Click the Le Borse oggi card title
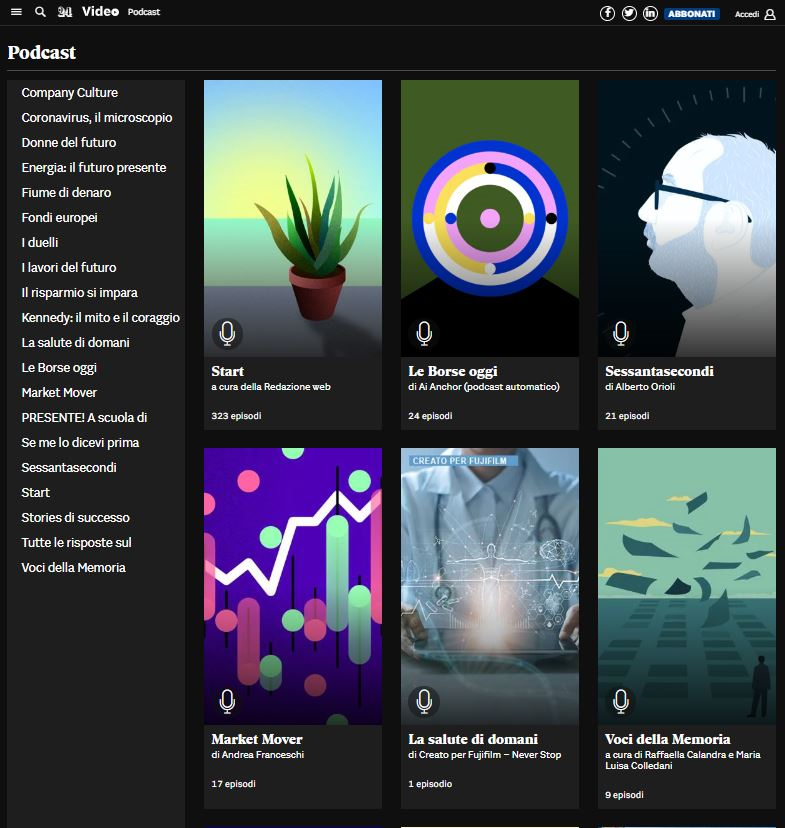Screen dimensions: 785x828 pyautogui.click(x=452, y=371)
